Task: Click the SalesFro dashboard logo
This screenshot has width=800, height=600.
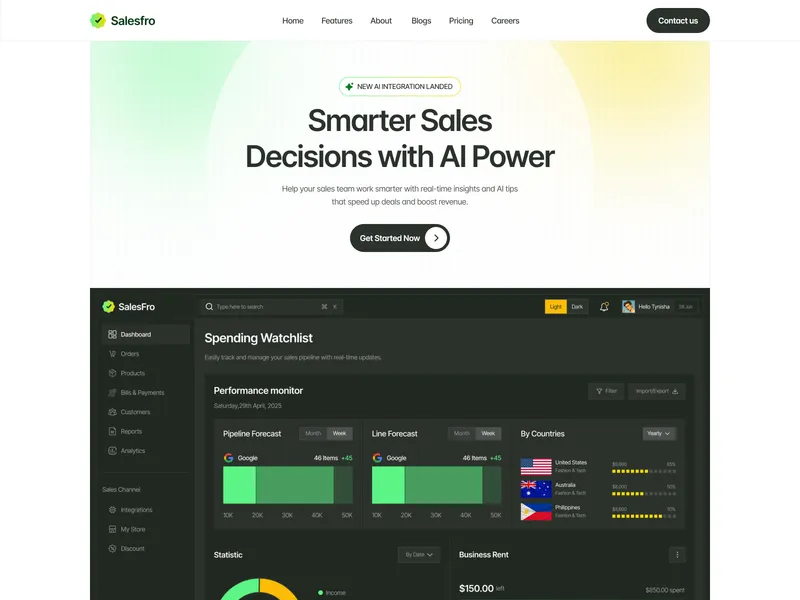Action: tap(129, 307)
